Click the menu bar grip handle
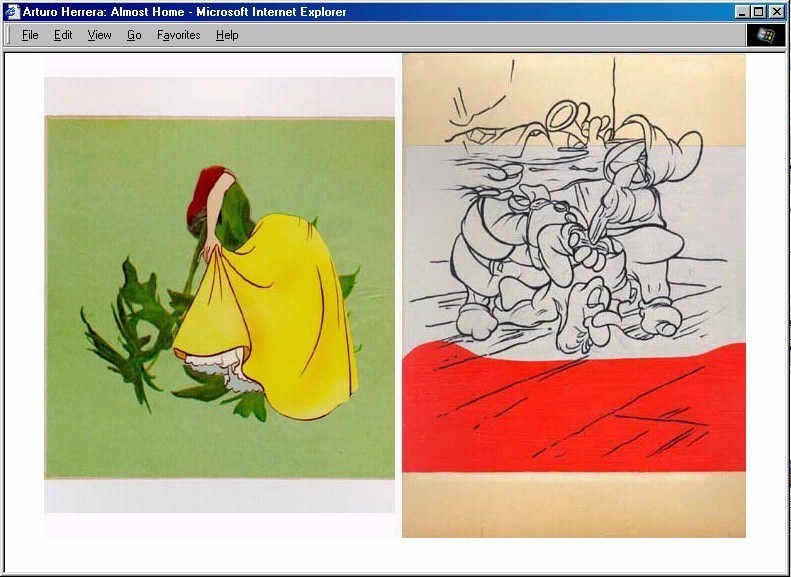This screenshot has width=791, height=577. click(9, 35)
